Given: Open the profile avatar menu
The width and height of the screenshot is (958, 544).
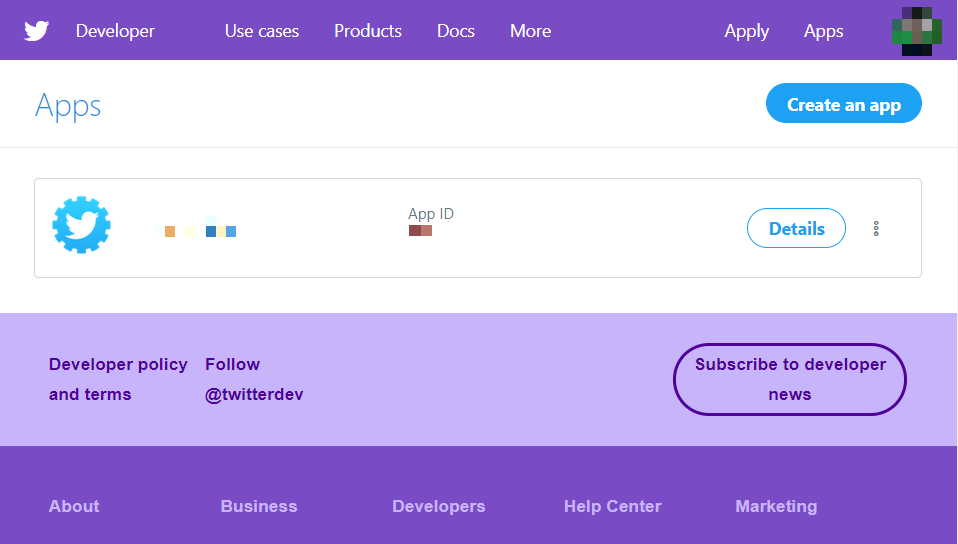Looking at the screenshot, I should (x=911, y=31).
